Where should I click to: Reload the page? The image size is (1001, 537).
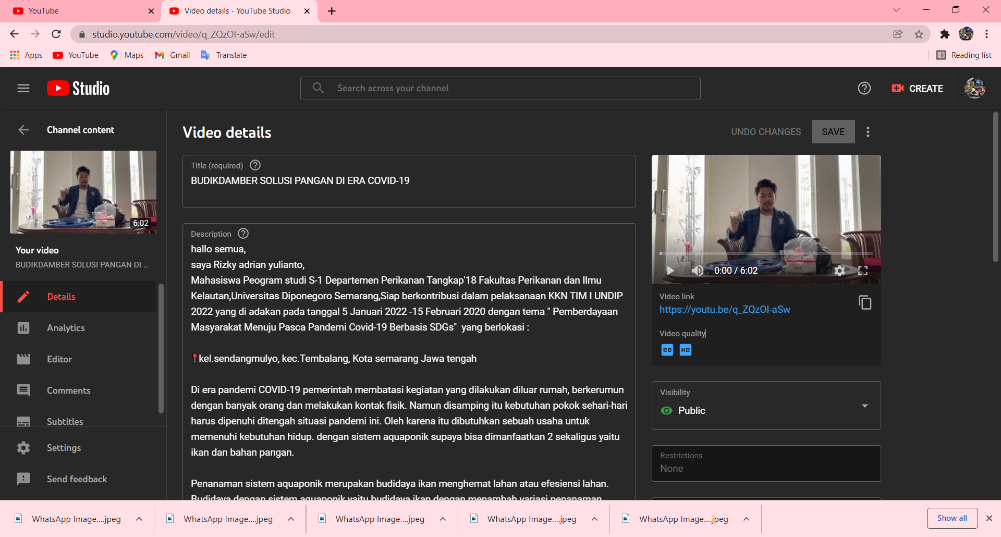tap(56, 34)
